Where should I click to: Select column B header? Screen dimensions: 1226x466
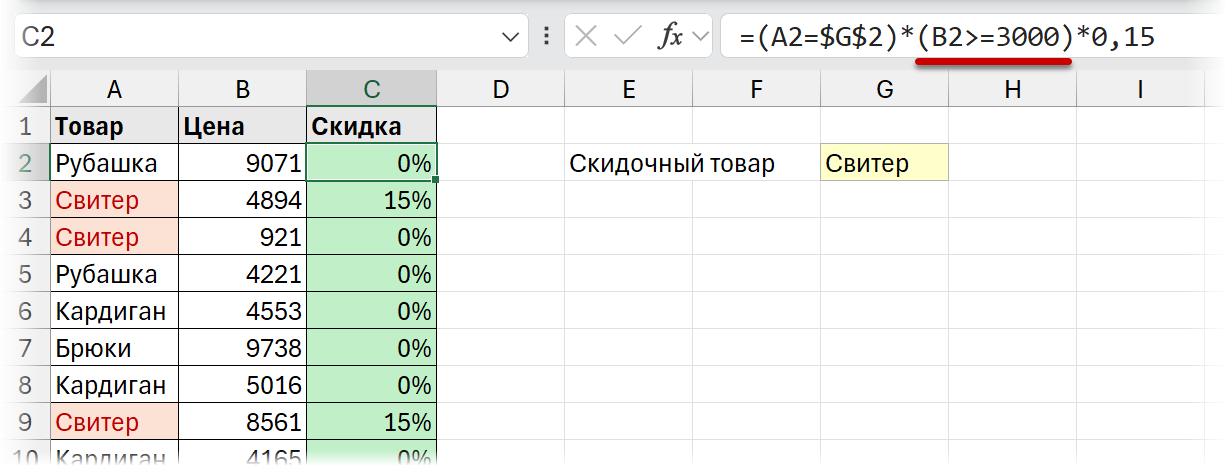(243, 90)
